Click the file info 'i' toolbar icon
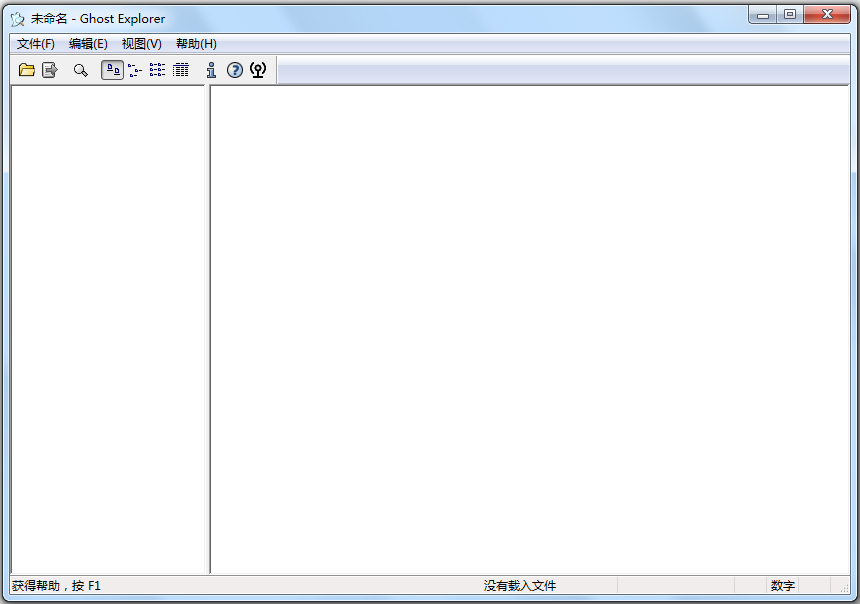 pos(211,70)
